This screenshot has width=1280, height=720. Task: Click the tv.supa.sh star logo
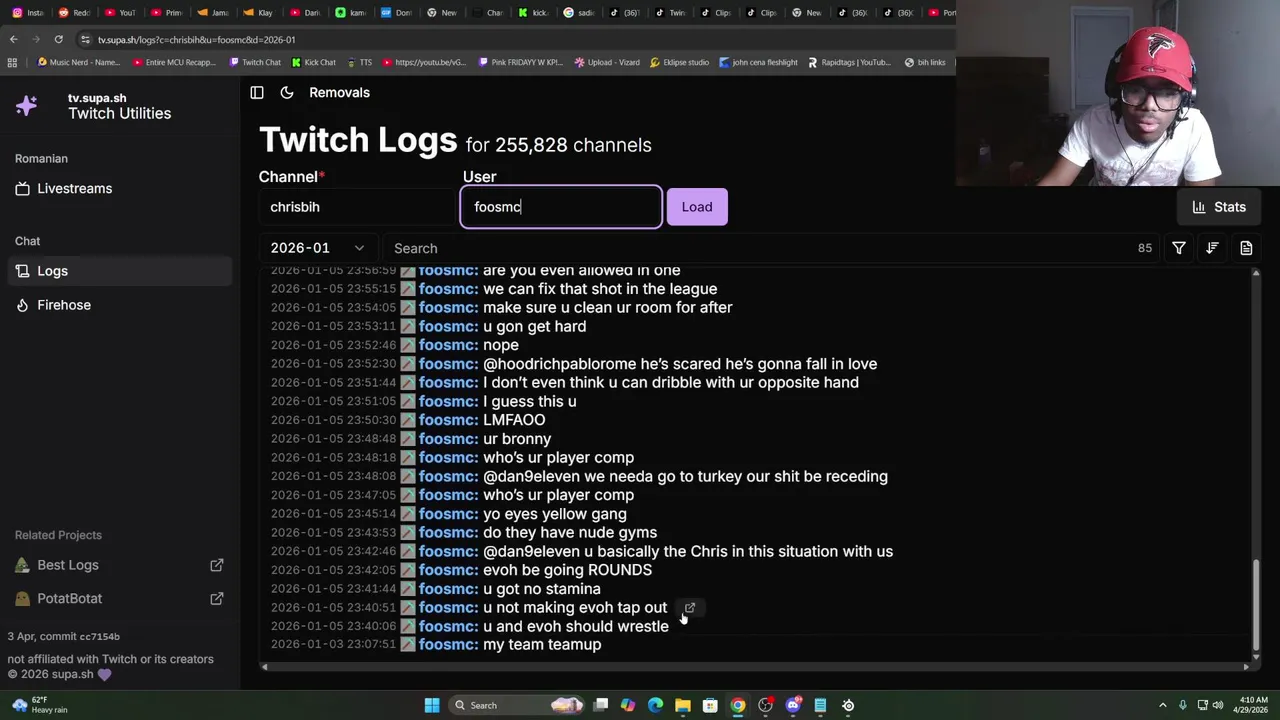point(27,105)
